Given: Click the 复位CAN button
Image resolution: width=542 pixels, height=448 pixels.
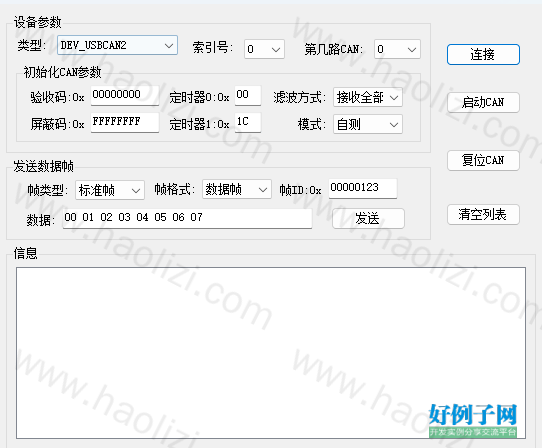Looking at the screenshot, I should pyautogui.click(x=483, y=160).
